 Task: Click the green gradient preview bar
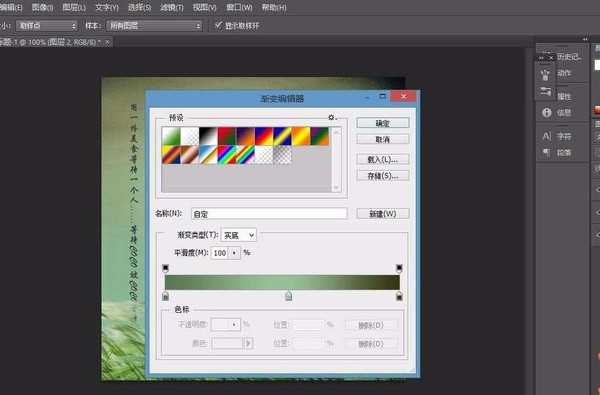point(282,282)
